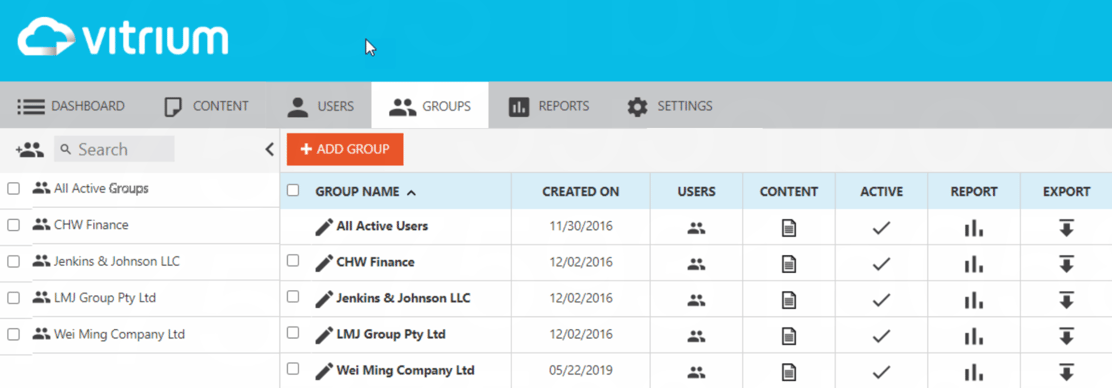Image resolution: width=1112 pixels, height=388 pixels.
Task: Open the Settings tab
Action: 670,106
